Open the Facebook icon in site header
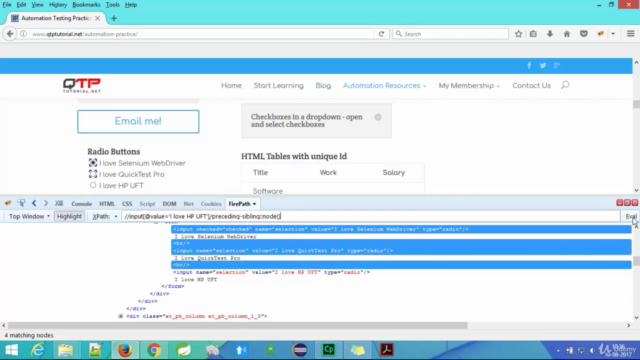Image resolution: width=640 pixels, height=360 pixels. 529,65
